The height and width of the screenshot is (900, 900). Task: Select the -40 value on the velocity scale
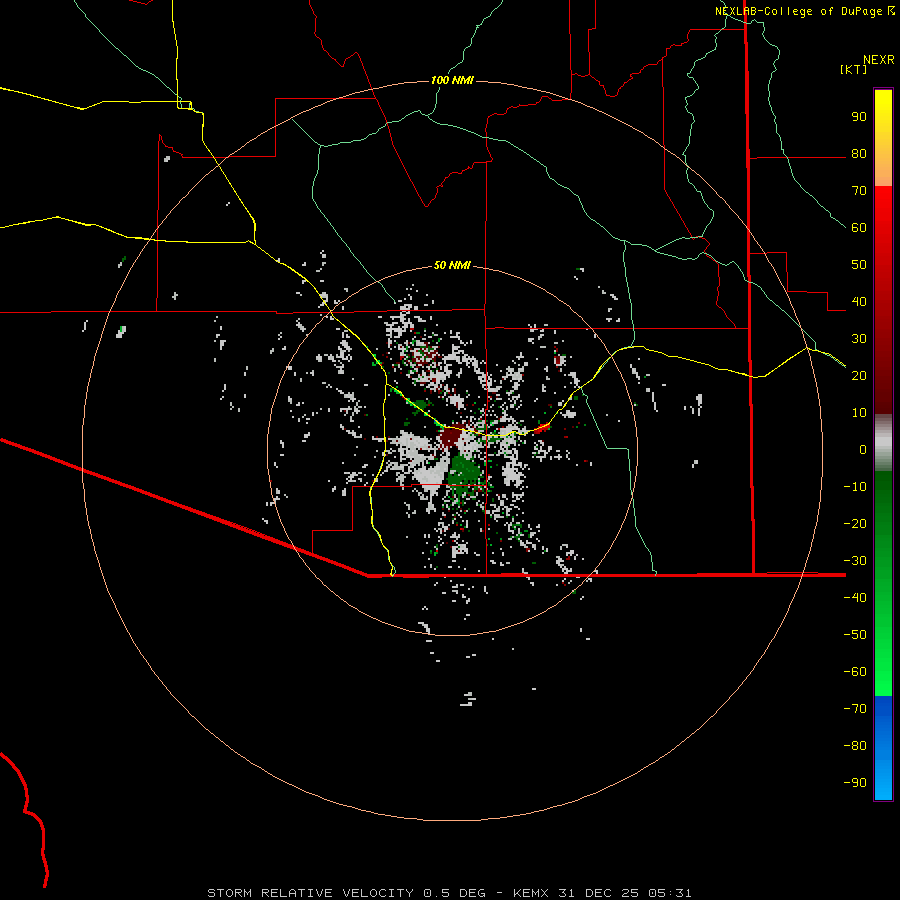coord(855,598)
